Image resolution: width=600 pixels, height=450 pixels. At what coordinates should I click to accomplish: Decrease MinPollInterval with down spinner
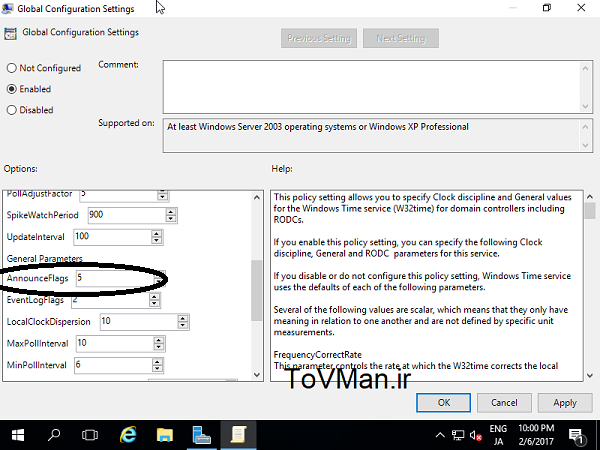[157, 368]
